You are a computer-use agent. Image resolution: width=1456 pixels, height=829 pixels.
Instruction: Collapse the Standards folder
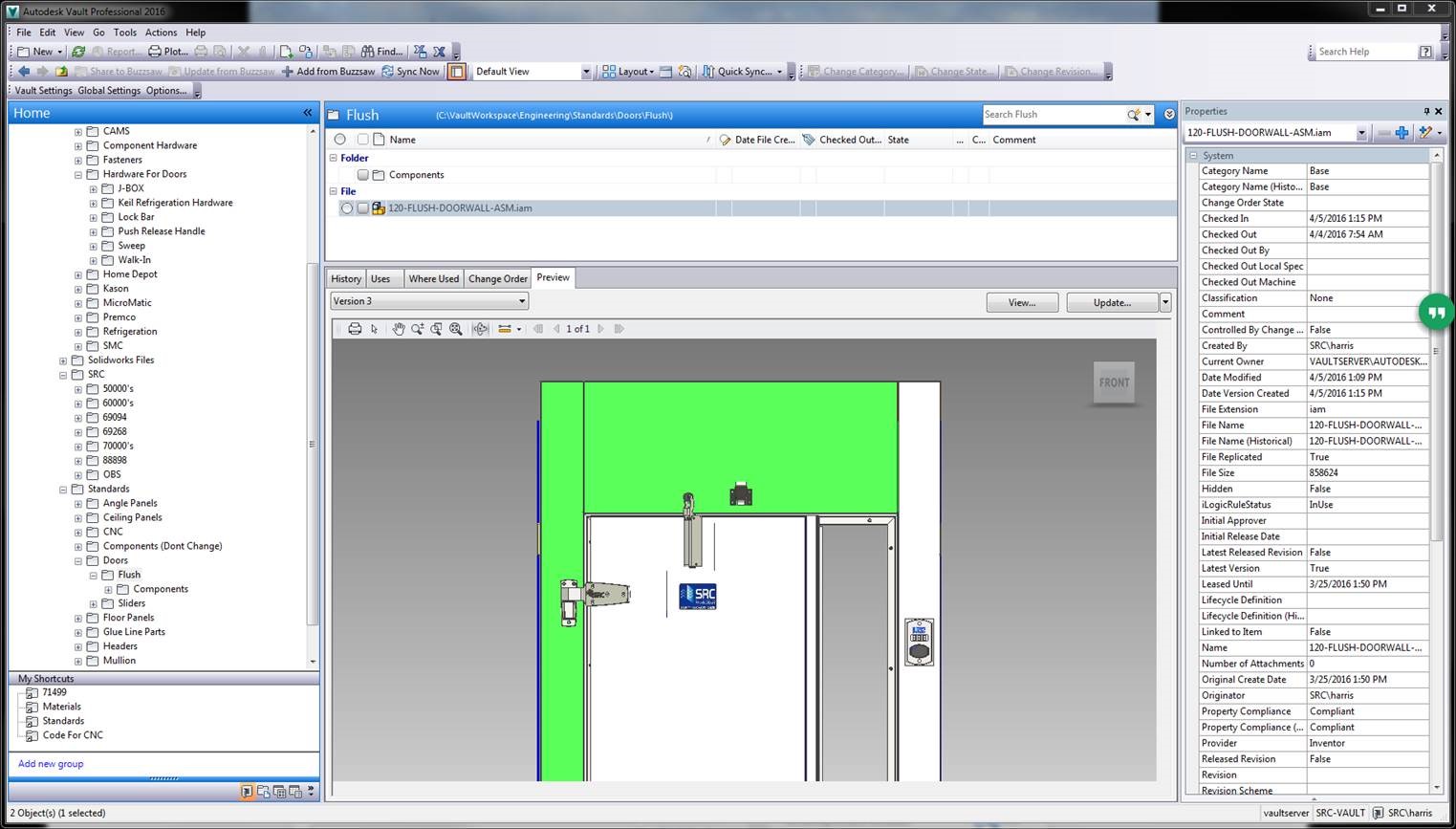point(62,489)
